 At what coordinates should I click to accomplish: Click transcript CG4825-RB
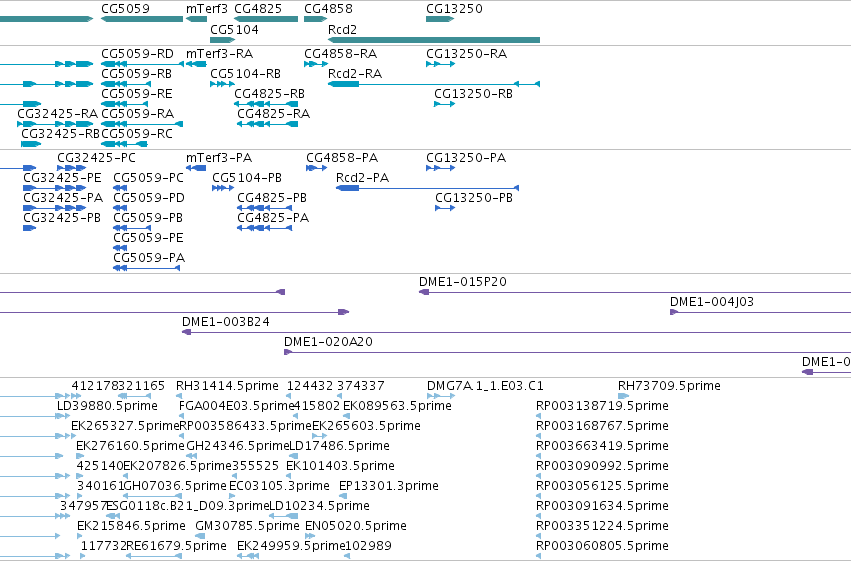[268, 104]
